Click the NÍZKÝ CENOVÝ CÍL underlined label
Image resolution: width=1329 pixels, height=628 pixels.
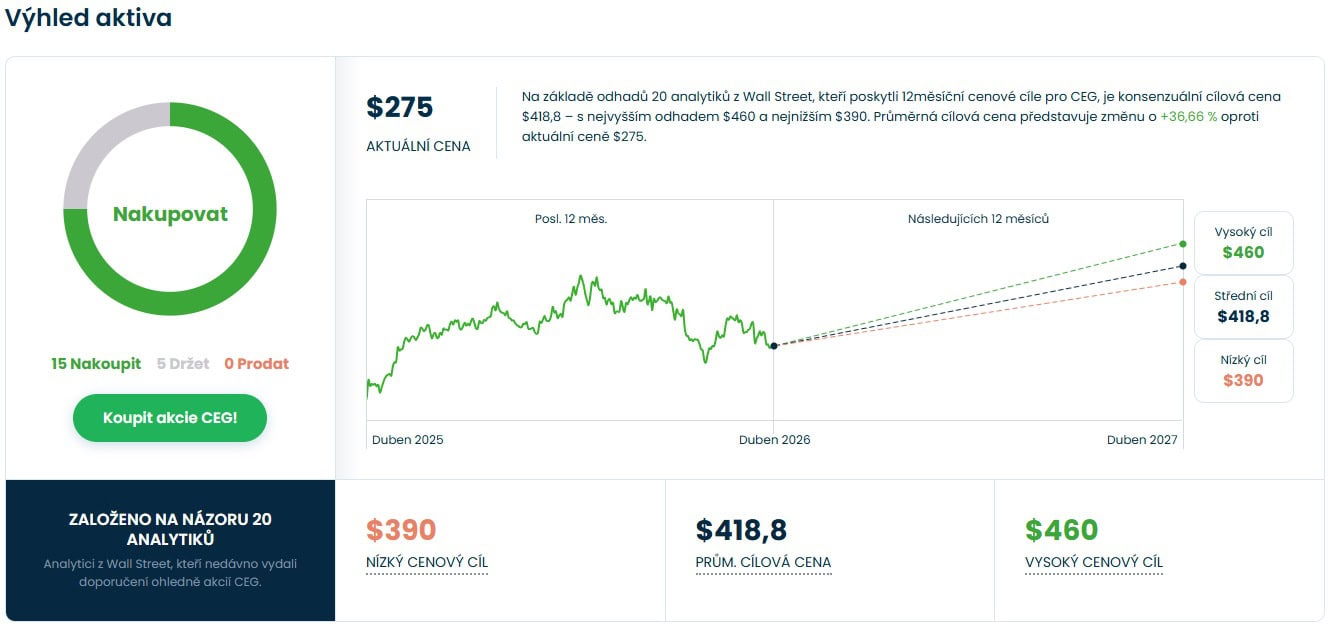click(x=427, y=562)
